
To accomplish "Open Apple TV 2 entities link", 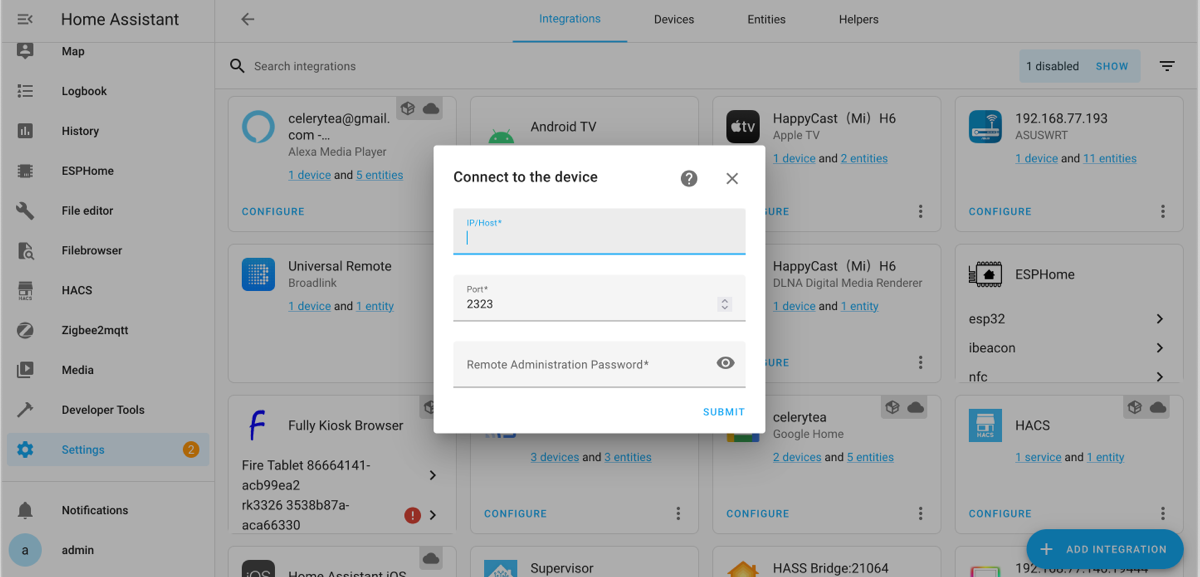I will tap(864, 158).
